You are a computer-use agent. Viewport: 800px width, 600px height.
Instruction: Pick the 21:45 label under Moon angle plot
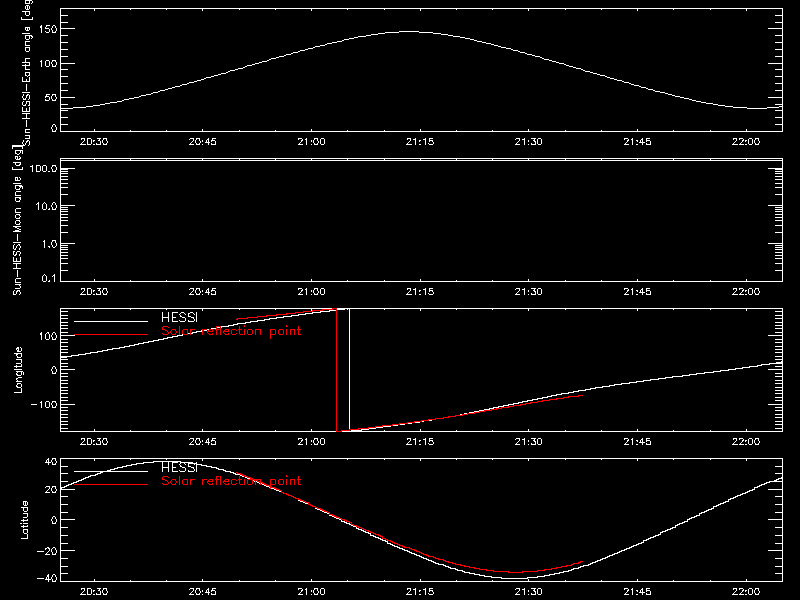pos(637,292)
